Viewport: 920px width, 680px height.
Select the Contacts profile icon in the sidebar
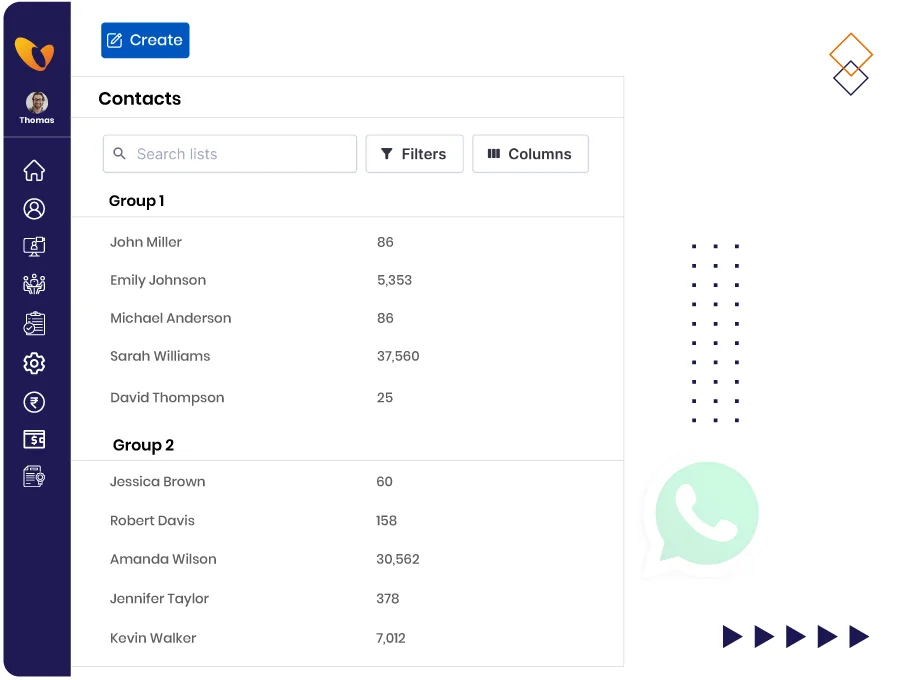click(x=34, y=209)
